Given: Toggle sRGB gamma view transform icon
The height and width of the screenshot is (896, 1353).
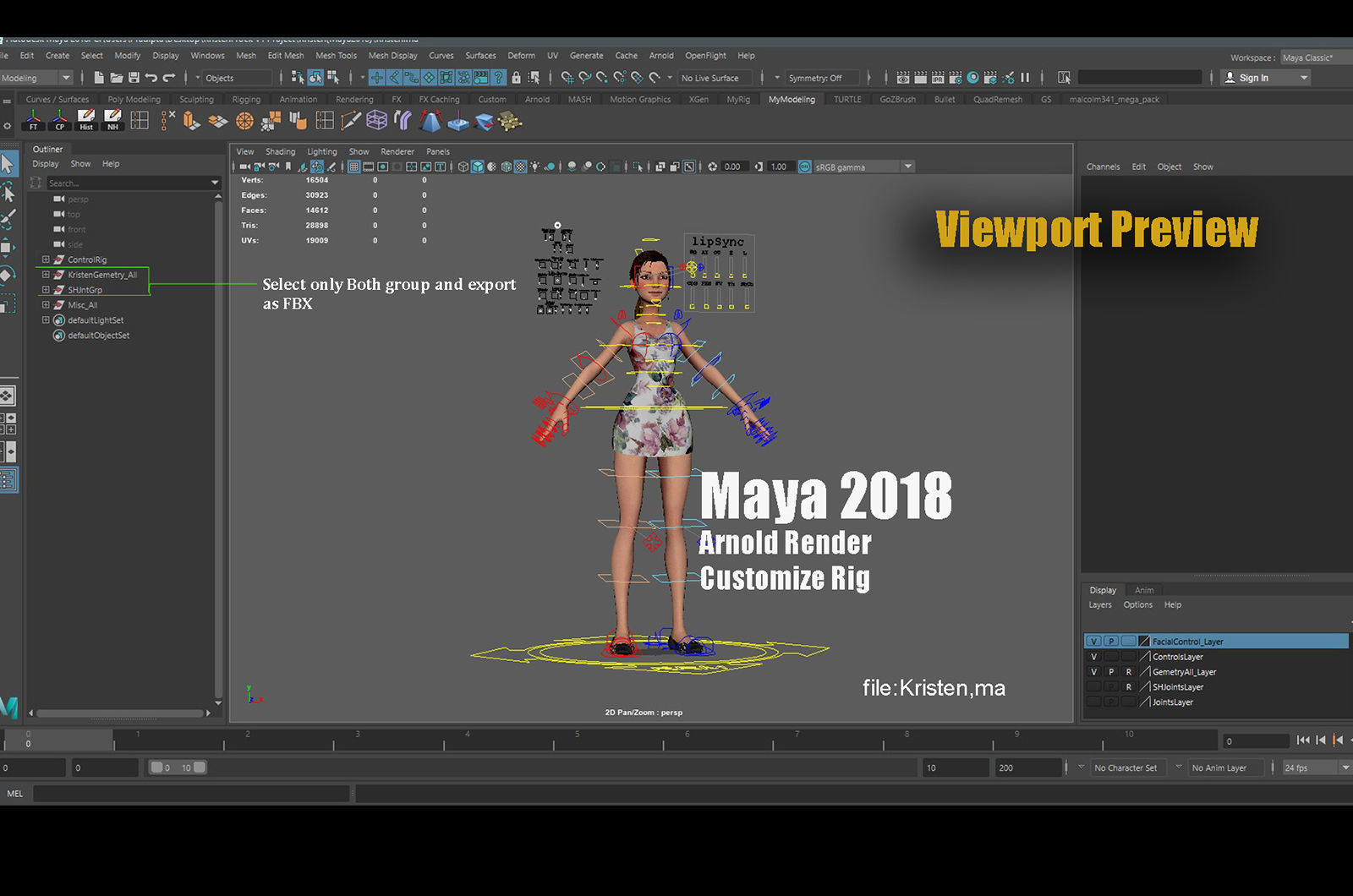Looking at the screenshot, I should pos(804,167).
